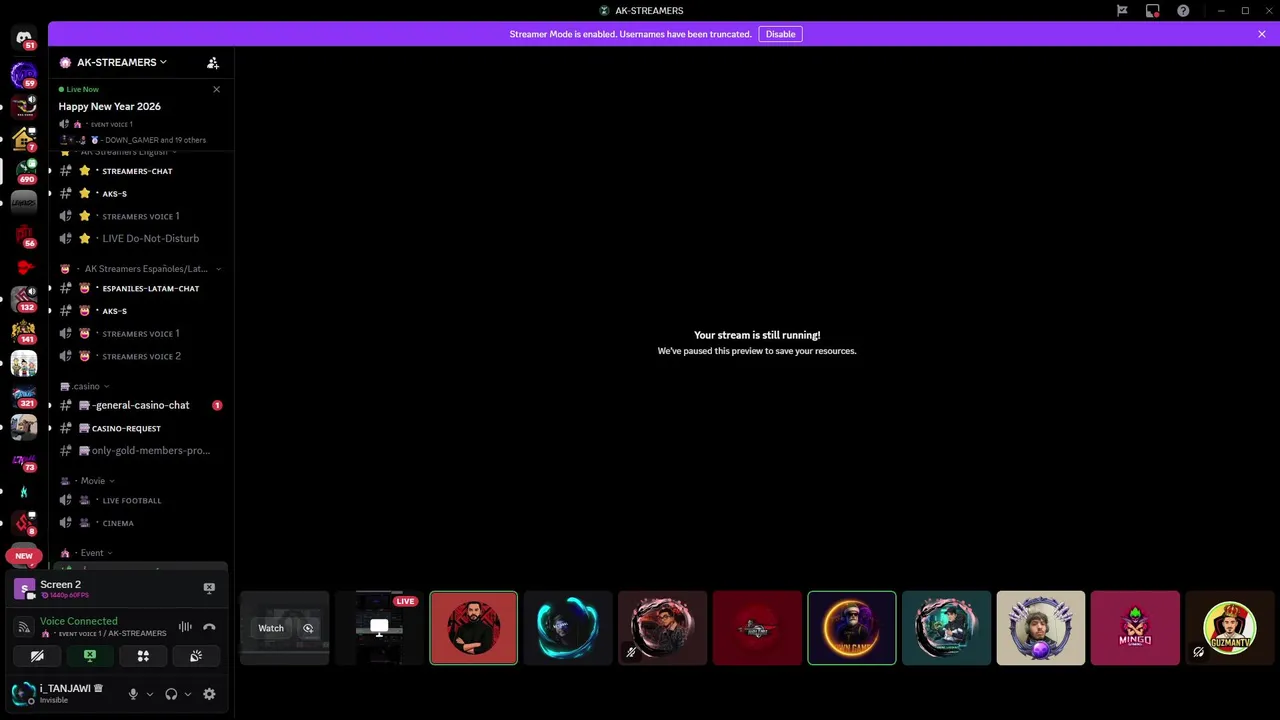This screenshot has height=720, width=1280.
Task: Toggle the green screen share button
Action: (90, 656)
